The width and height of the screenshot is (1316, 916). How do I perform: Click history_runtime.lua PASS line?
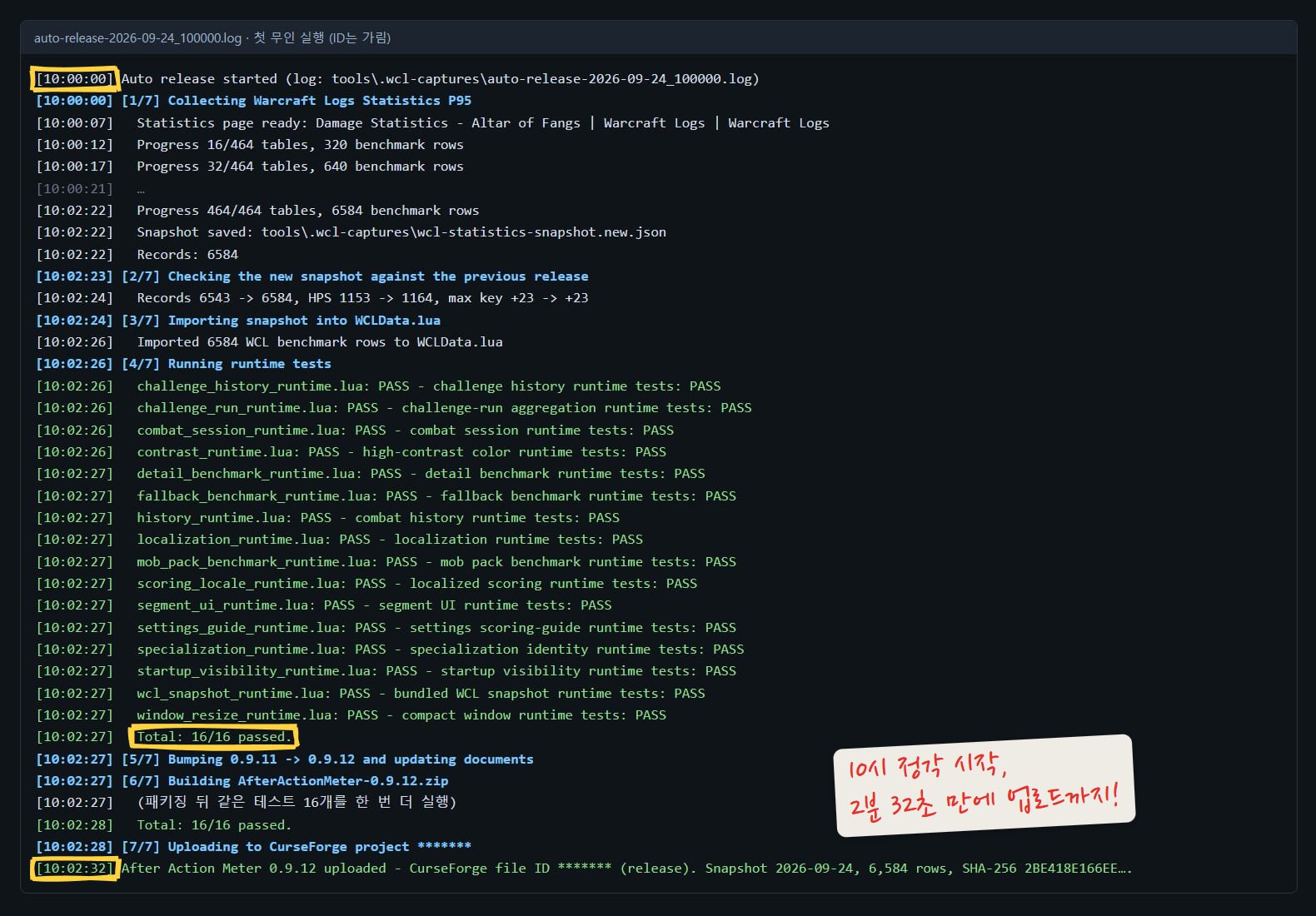[327, 518]
